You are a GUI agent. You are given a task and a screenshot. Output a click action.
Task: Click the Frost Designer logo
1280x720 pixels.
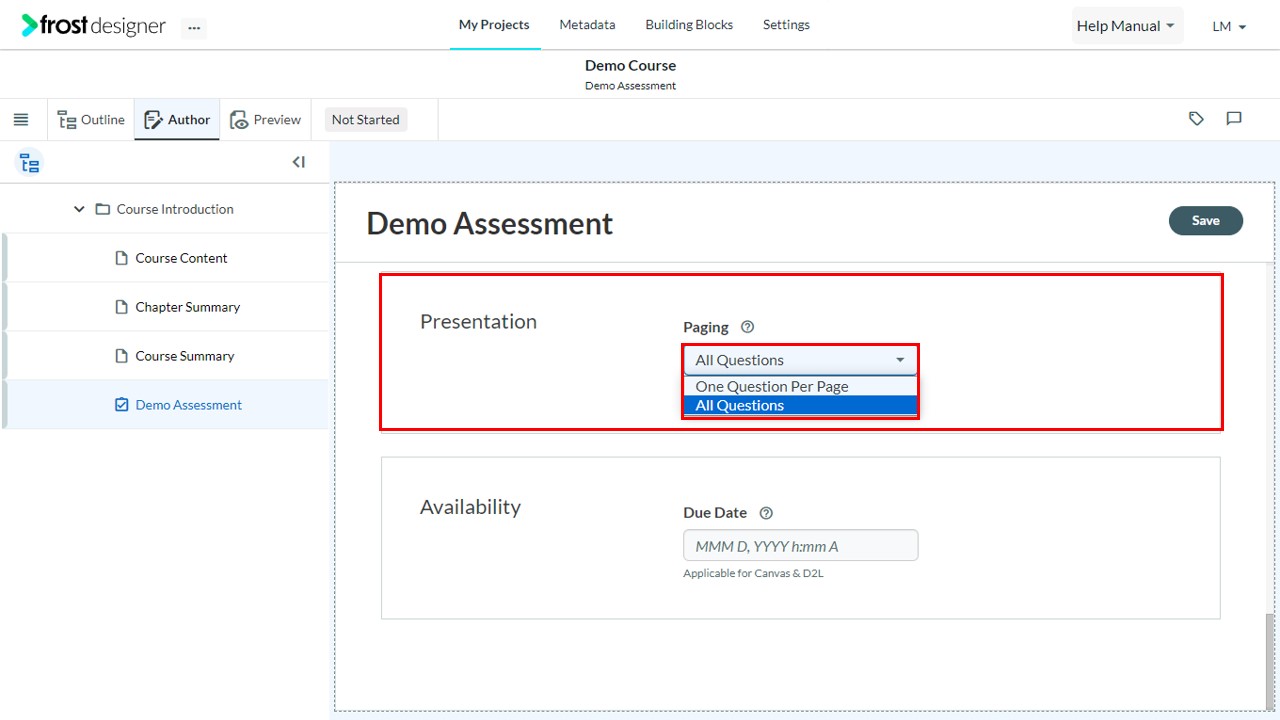(93, 26)
